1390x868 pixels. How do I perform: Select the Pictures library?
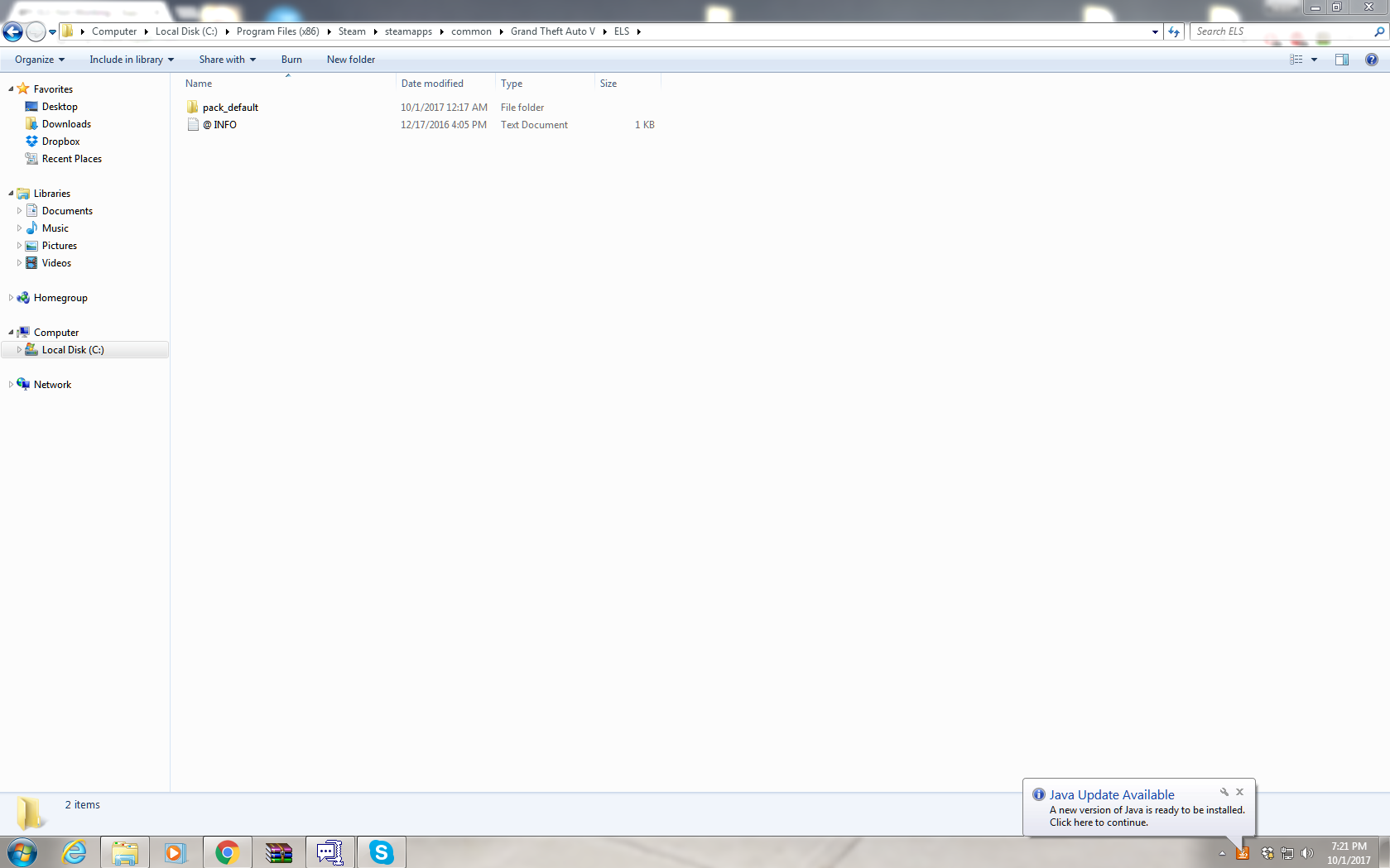[x=59, y=246]
